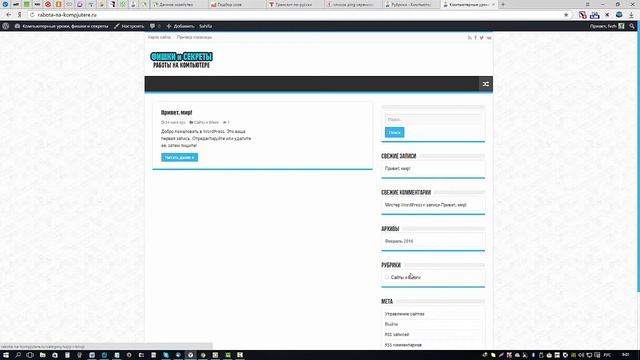Image resolution: width=640 pixels, height=360 pixels.
Task: Open Windows taskbar search magnifier
Action: coord(18,355)
